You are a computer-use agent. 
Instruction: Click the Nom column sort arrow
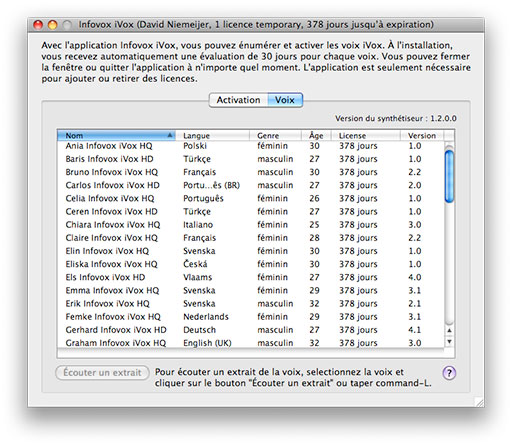tap(170, 135)
